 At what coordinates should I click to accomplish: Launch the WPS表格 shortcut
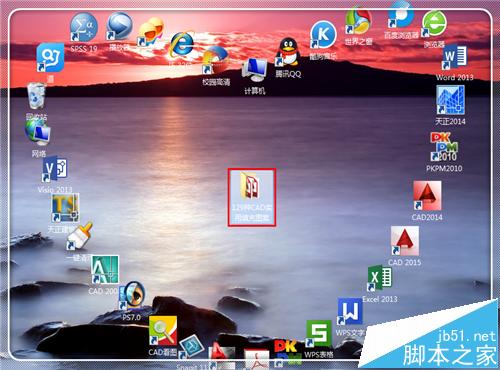coord(318,334)
